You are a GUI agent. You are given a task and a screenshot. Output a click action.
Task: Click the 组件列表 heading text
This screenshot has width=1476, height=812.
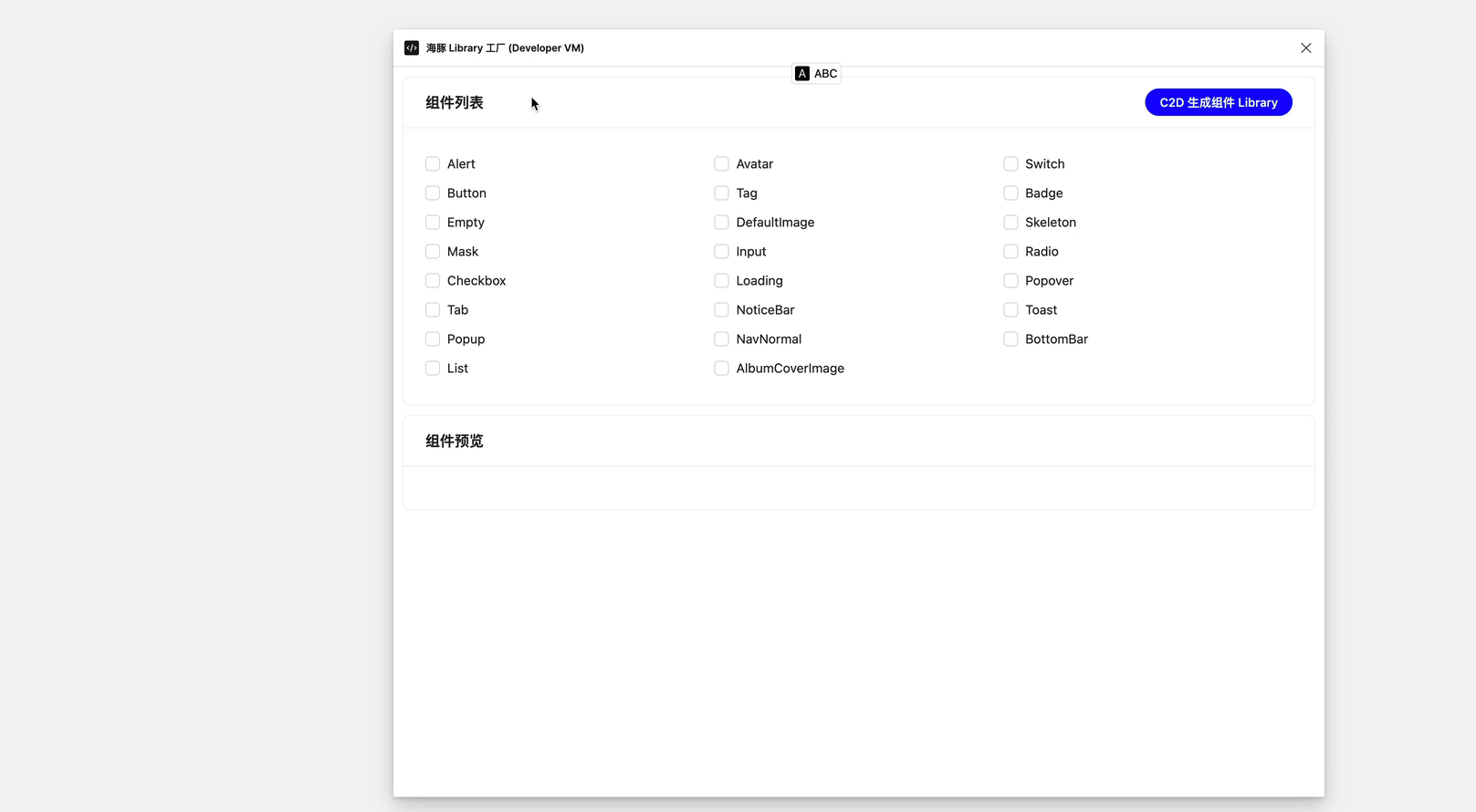click(455, 103)
